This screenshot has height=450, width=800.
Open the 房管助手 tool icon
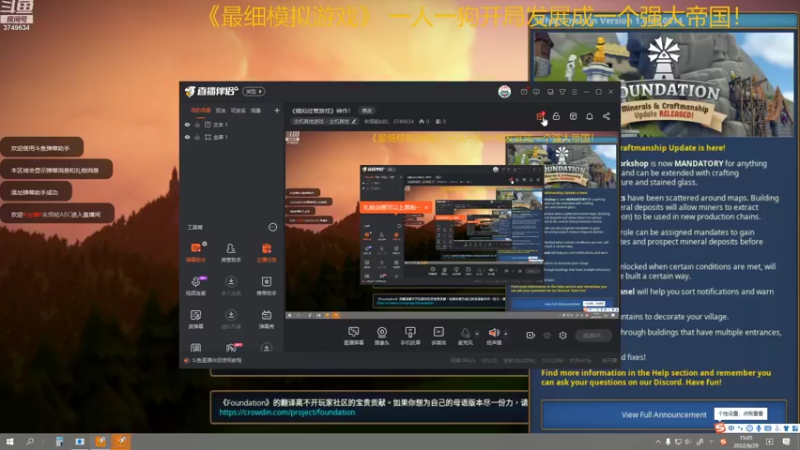point(231,252)
